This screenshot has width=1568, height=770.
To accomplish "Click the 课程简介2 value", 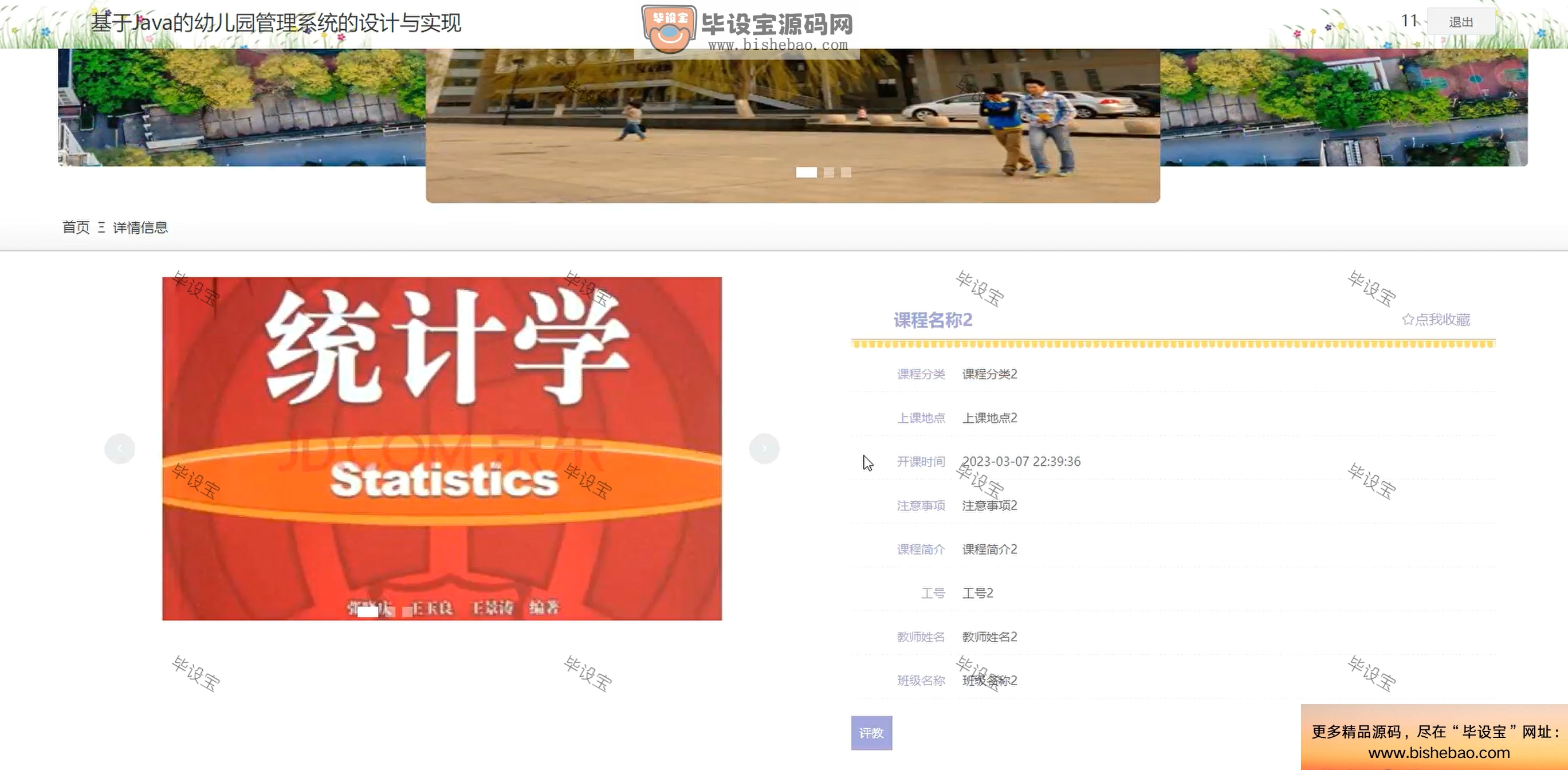I will 989,549.
